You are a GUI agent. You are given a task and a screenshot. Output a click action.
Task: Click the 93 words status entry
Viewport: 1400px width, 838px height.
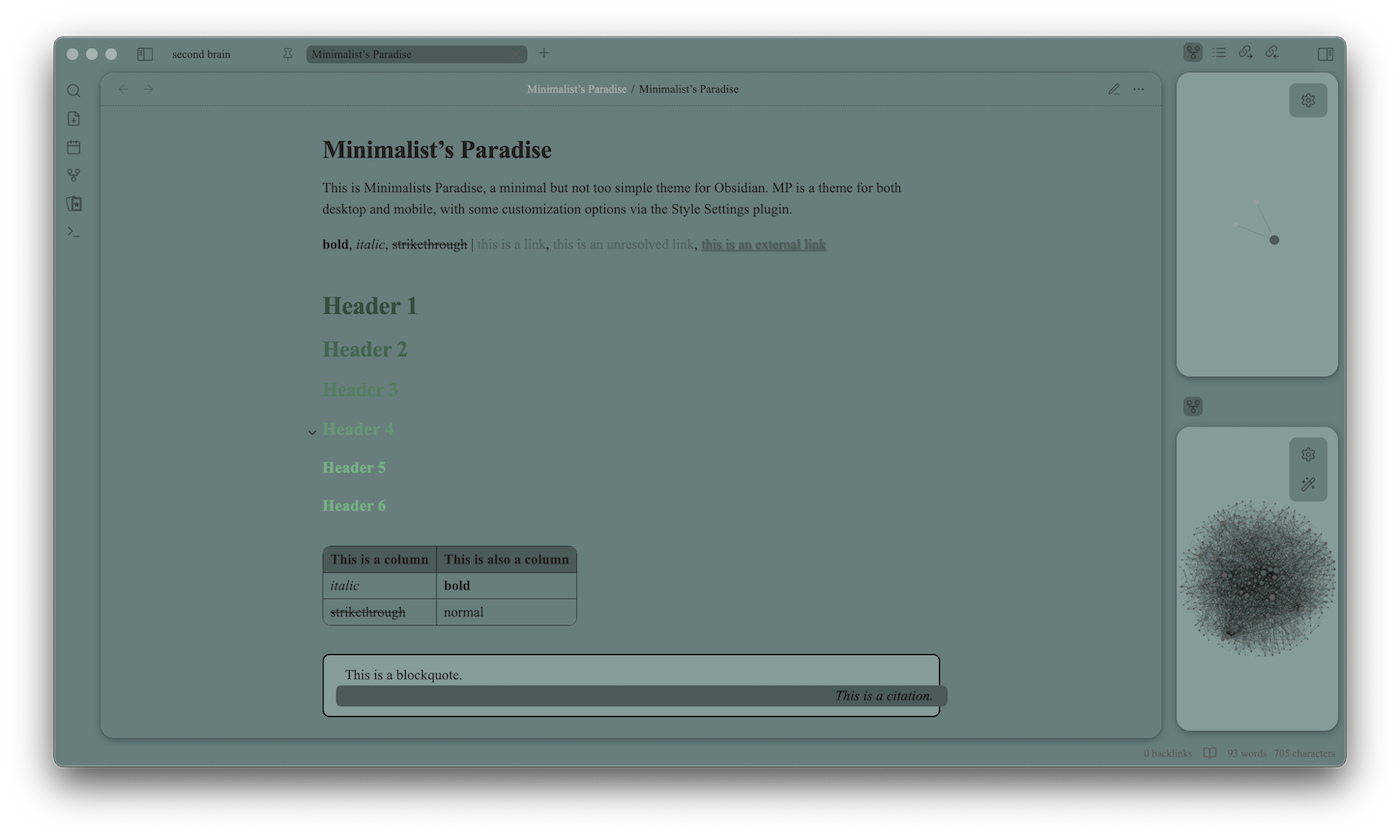(x=1247, y=753)
